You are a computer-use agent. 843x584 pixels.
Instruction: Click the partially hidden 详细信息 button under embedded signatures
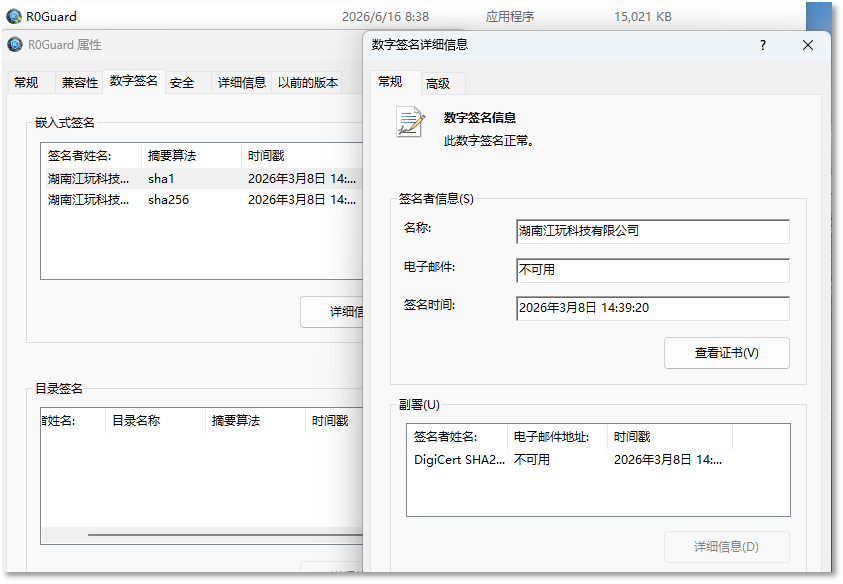coord(332,311)
